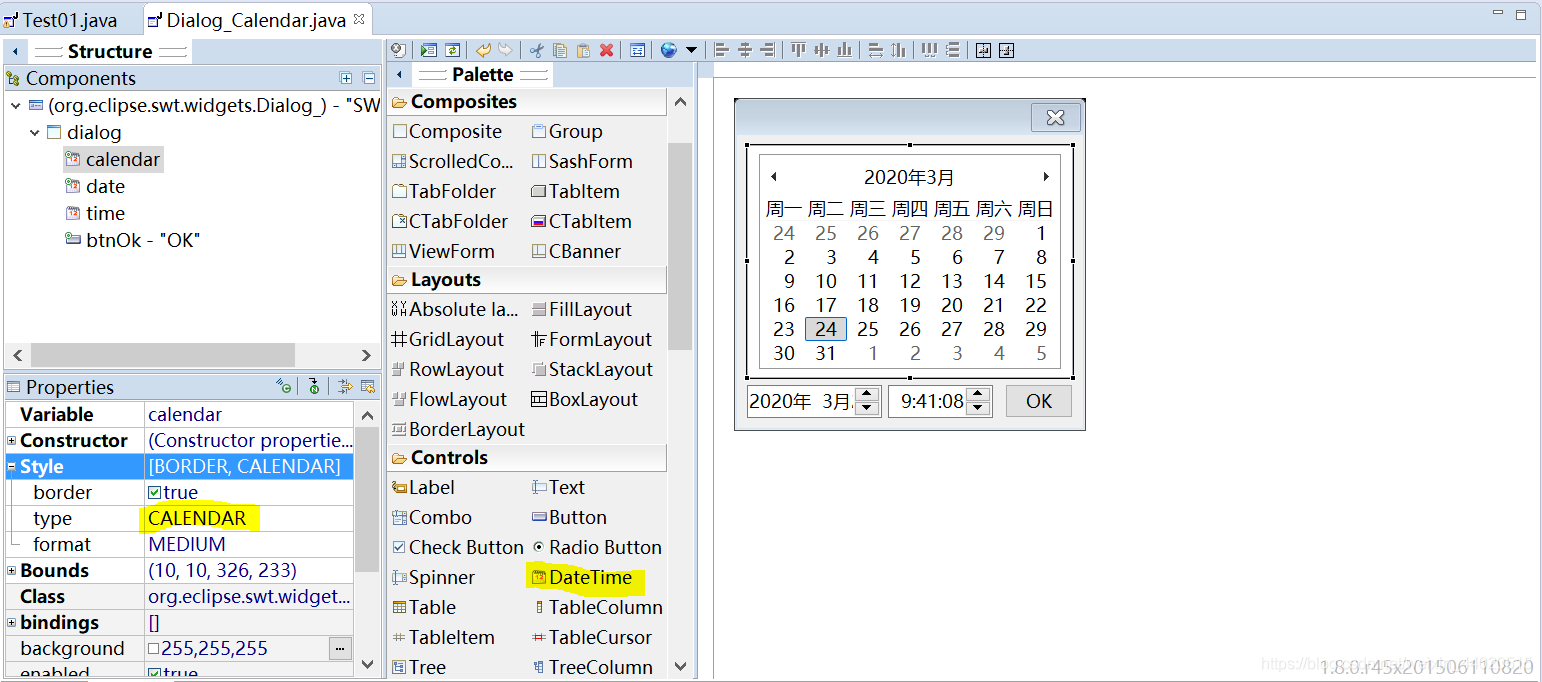Collapse the Style property group
1542x682 pixels.
(x=12, y=467)
